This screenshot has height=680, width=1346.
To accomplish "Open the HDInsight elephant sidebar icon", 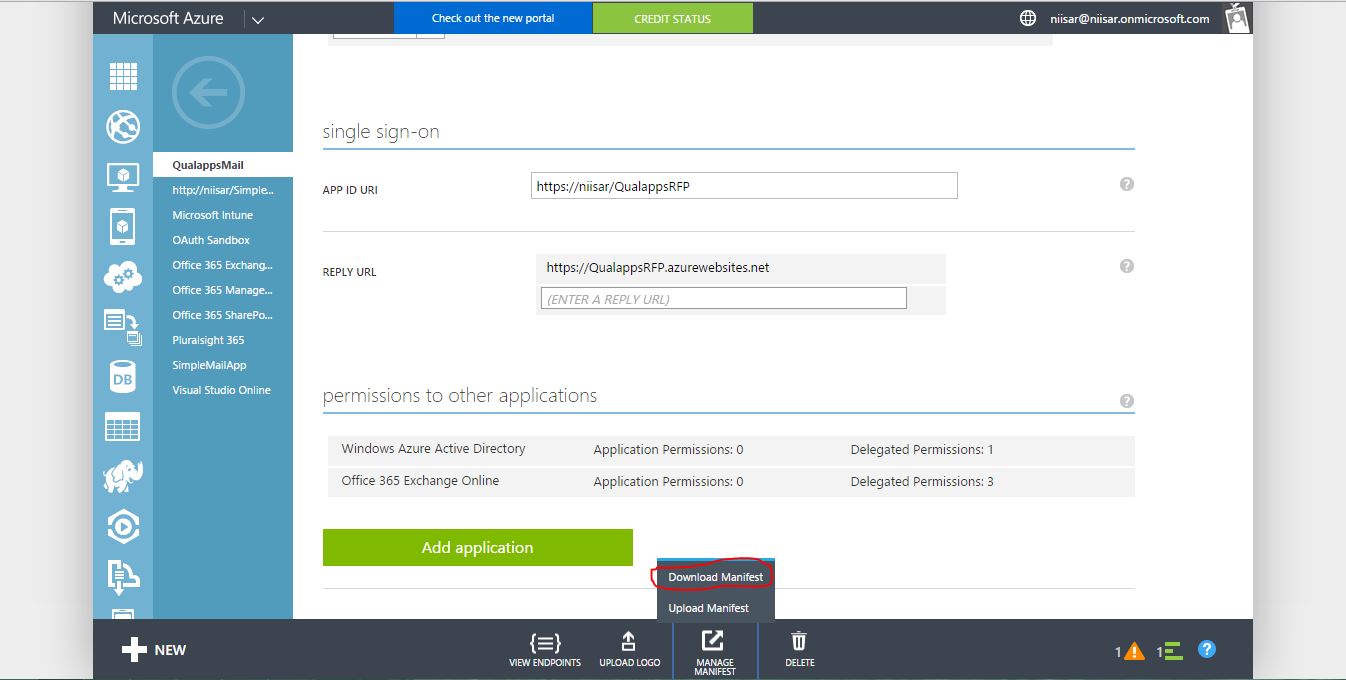I will point(123,476).
